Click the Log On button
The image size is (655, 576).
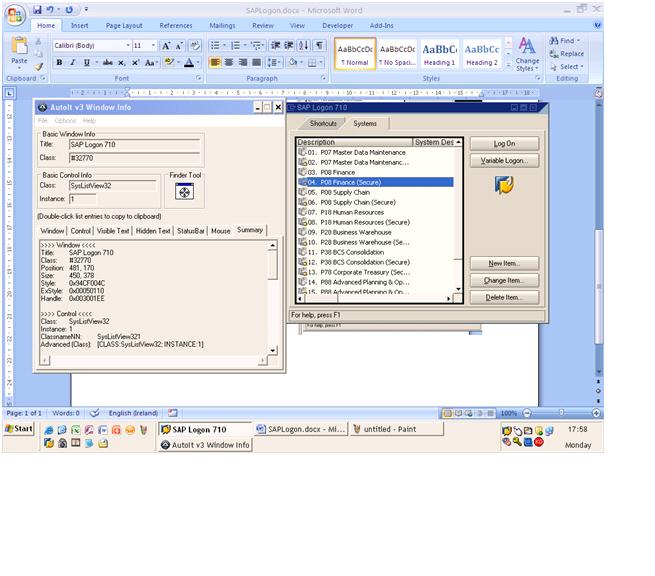[x=504, y=143]
